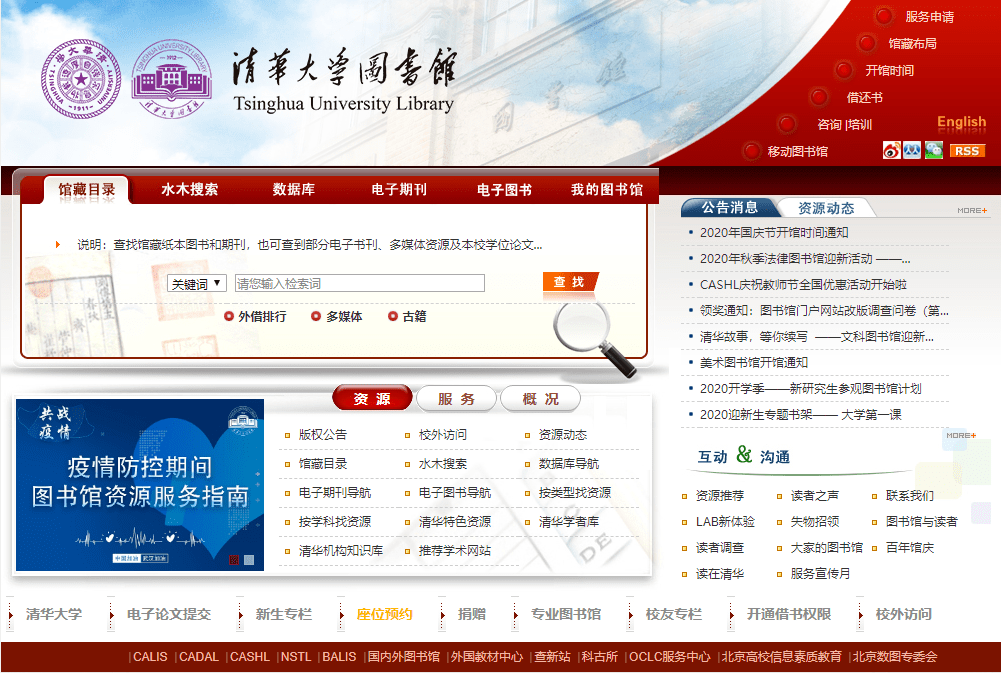The image size is (1001, 673).
Task: Open the 资源推荐 interaction link
Action: click(x=720, y=495)
